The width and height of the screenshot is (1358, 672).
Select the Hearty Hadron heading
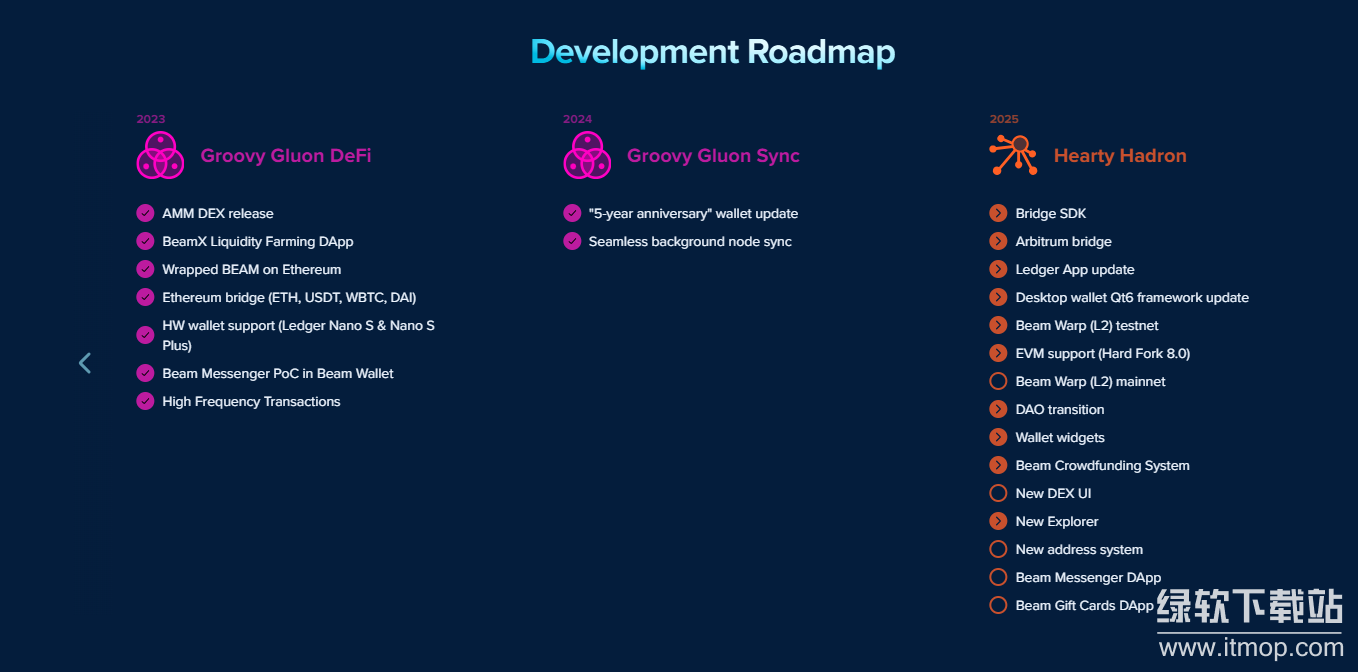coord(1120,156)
